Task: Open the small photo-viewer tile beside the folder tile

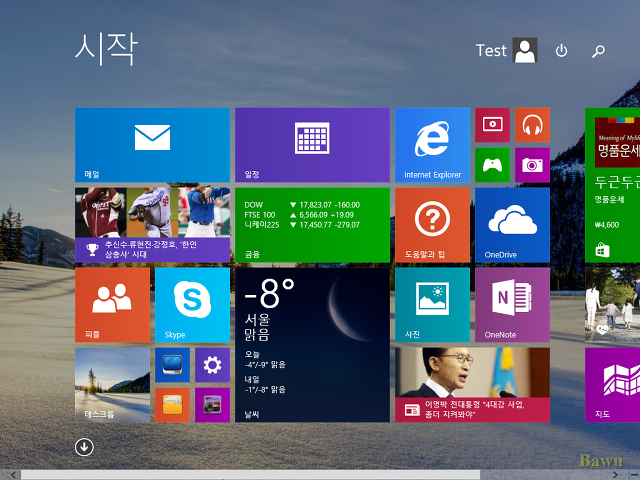Action: click(x=212, y=405)
